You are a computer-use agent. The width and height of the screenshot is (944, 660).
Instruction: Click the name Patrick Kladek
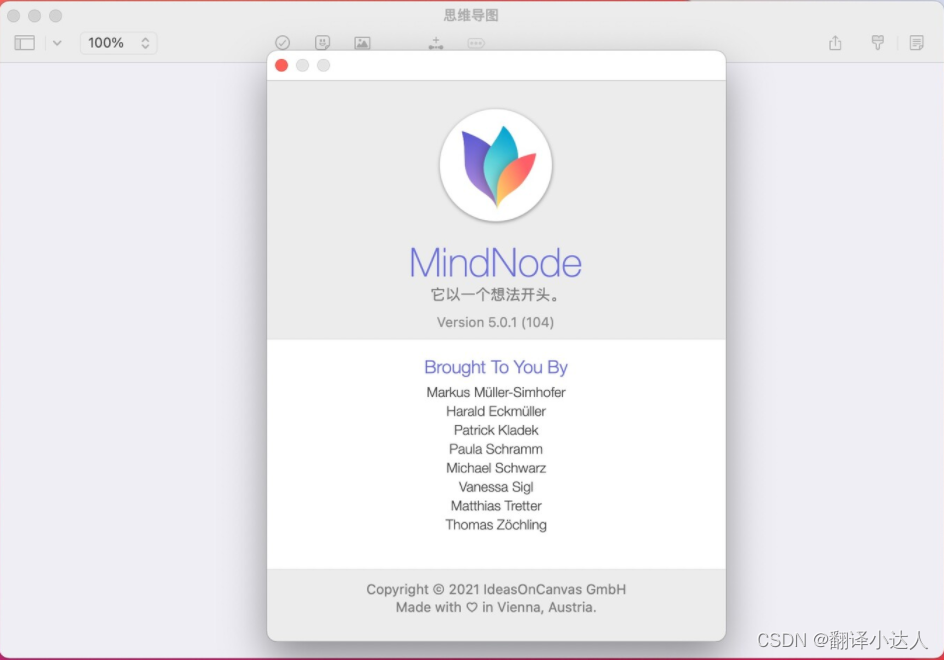click(496, 430)
